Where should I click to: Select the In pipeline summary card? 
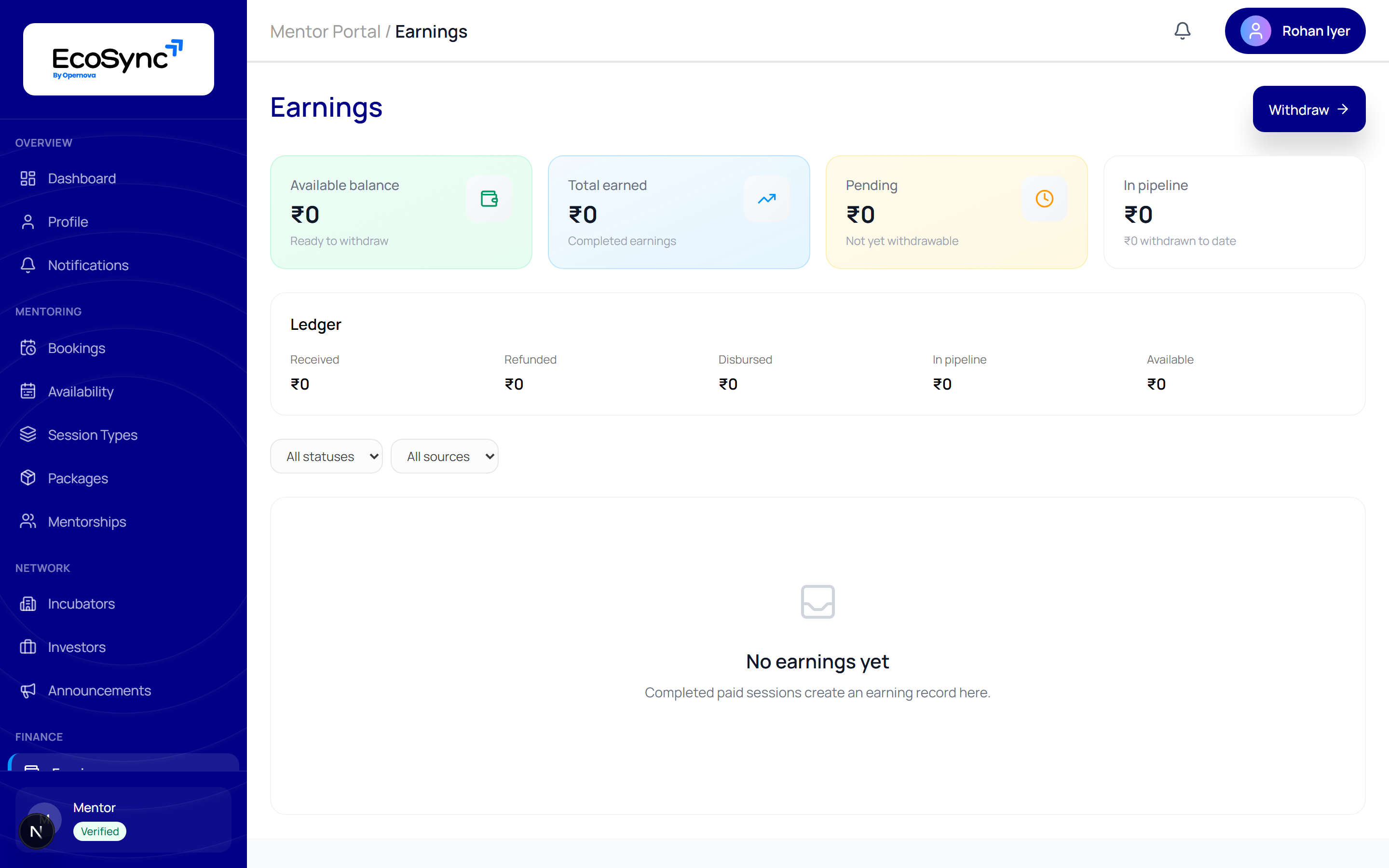[x=1235, y=212]
